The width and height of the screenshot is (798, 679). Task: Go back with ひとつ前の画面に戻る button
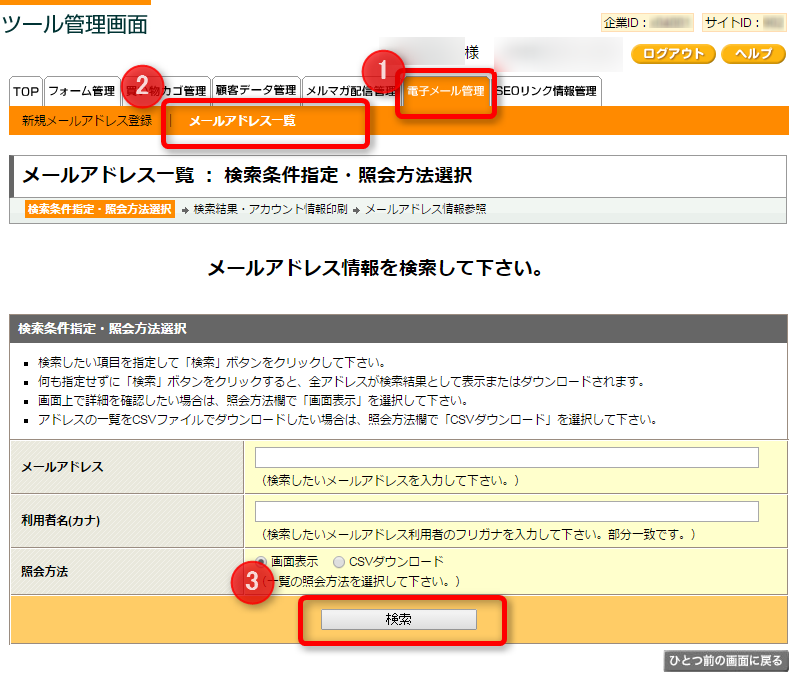click(x=726, y=661)
